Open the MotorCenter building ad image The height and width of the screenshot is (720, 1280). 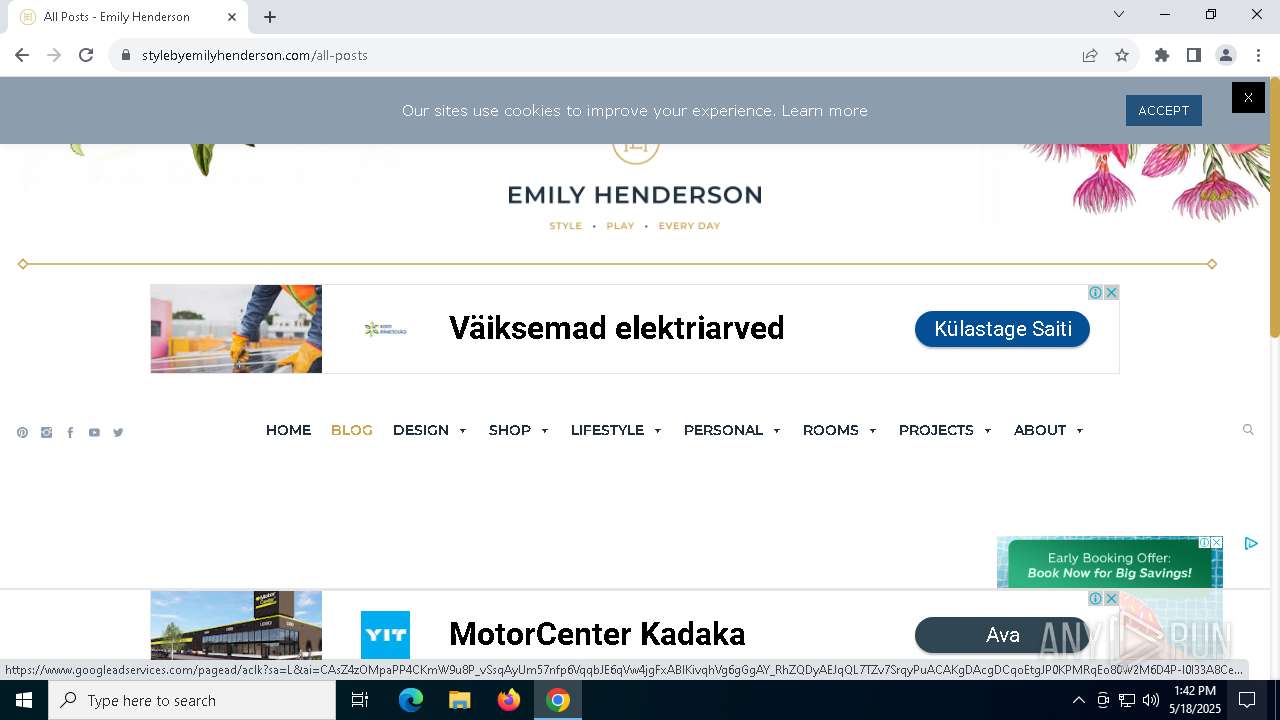coord(236,625)
